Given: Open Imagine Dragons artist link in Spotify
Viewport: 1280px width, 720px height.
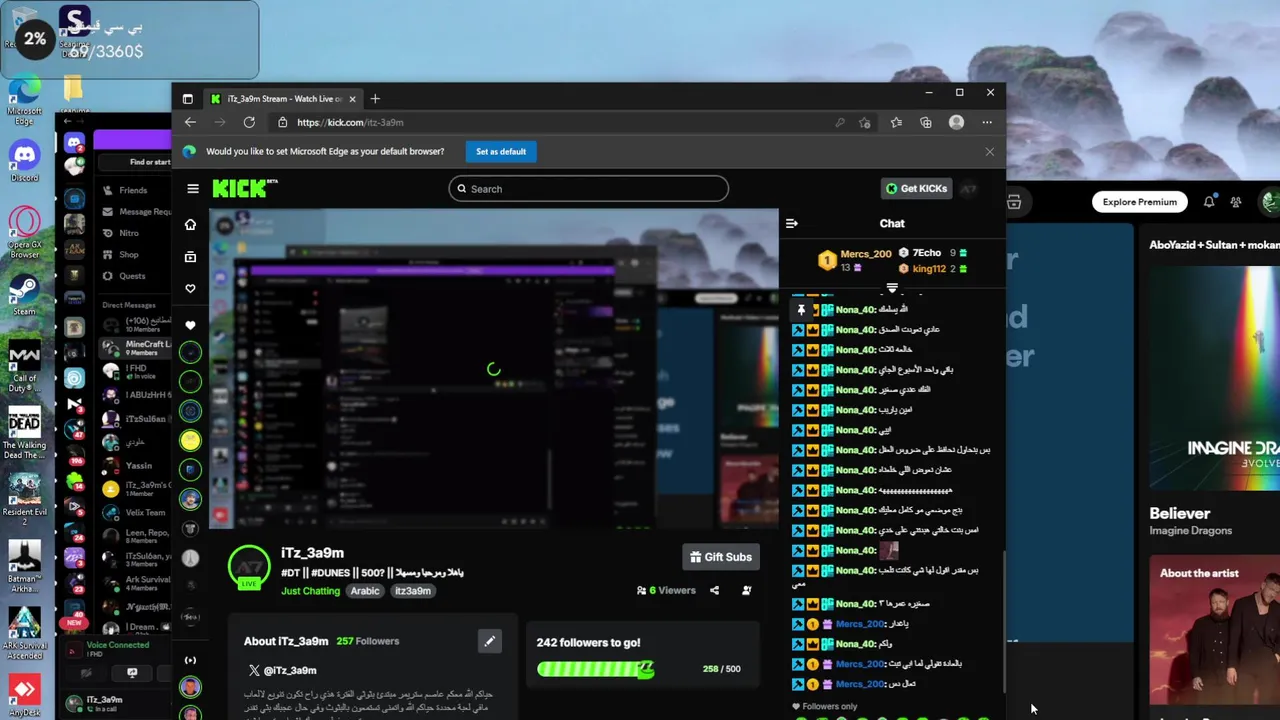Looking at the screenshot, I should 1190,530.
